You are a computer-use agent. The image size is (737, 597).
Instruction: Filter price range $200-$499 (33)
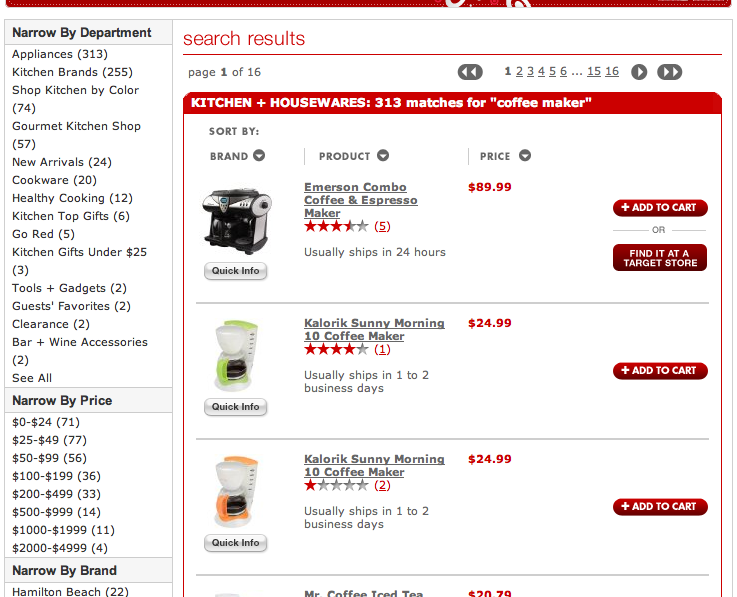(56, 494)
